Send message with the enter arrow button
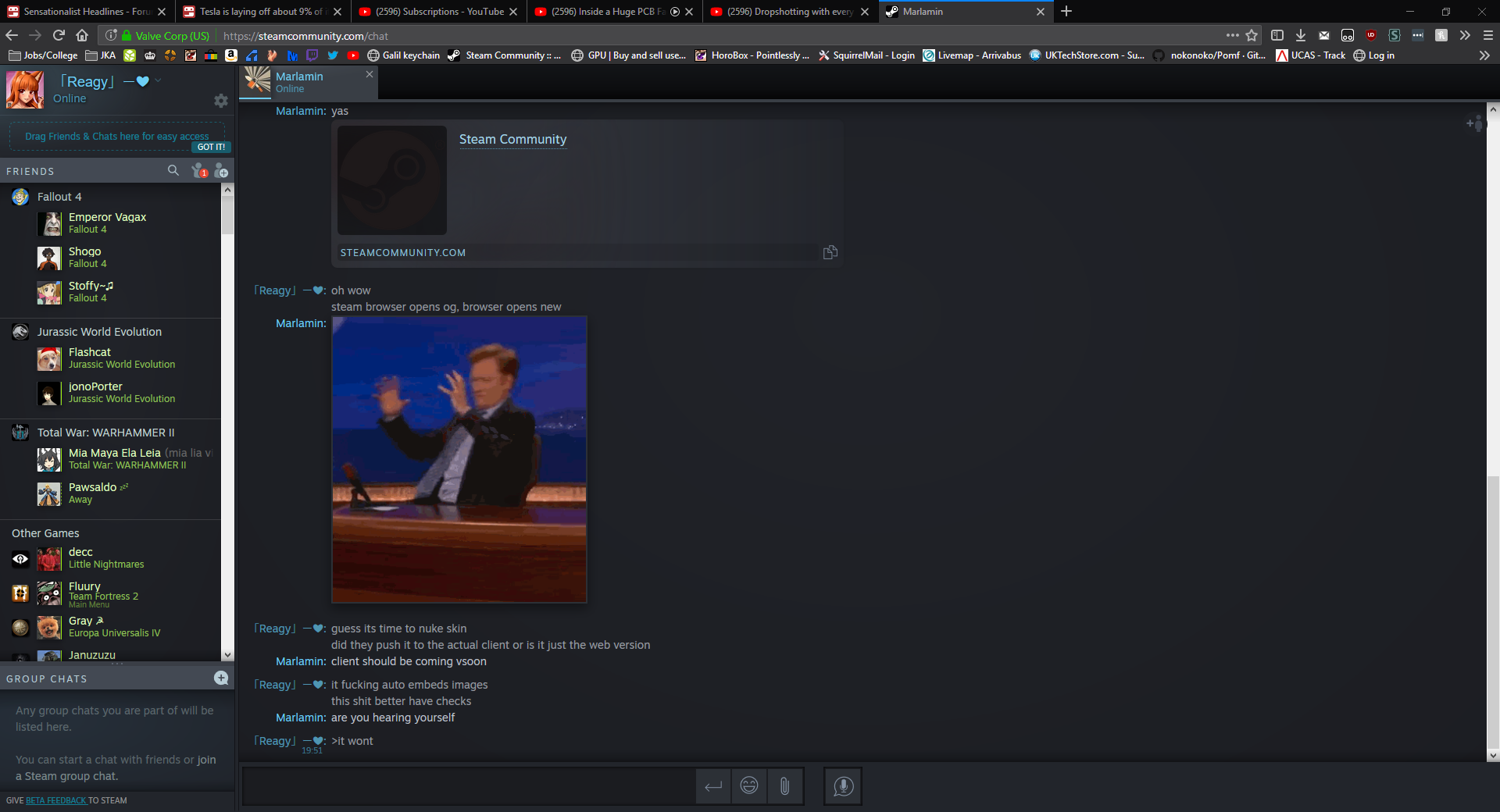The image size is (1500, 812). pos(713,785)
